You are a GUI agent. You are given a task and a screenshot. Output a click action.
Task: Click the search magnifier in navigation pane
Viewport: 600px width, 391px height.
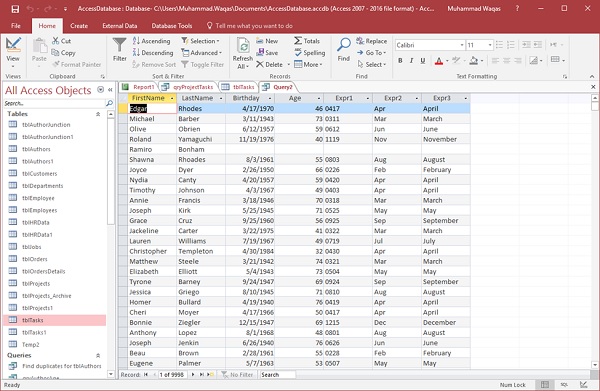[109, 103]
